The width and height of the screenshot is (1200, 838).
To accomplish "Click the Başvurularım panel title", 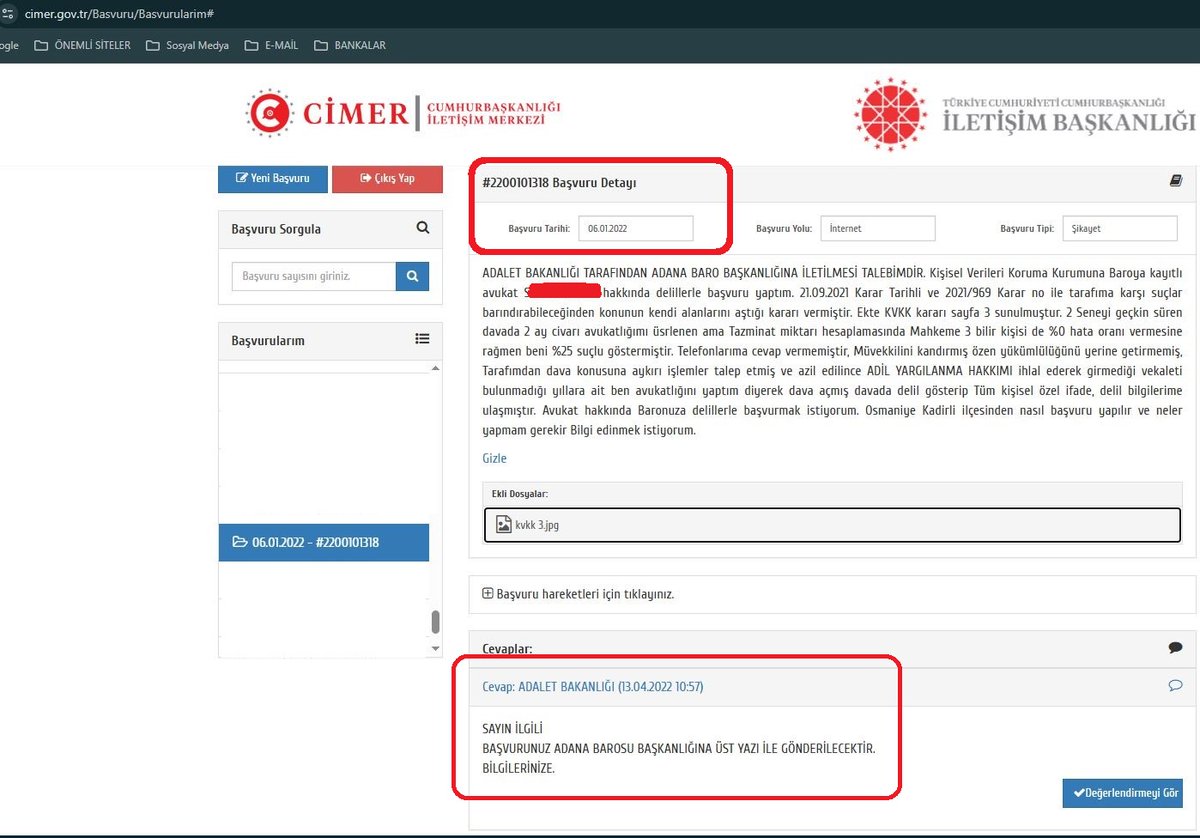I will coord(268,340).
